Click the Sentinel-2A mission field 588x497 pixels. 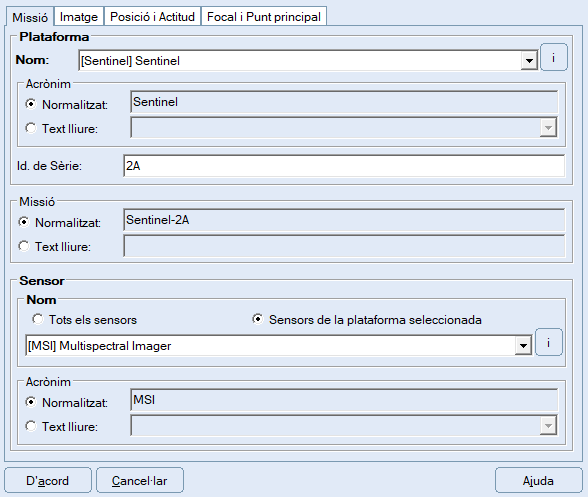(x=344, y=220)
